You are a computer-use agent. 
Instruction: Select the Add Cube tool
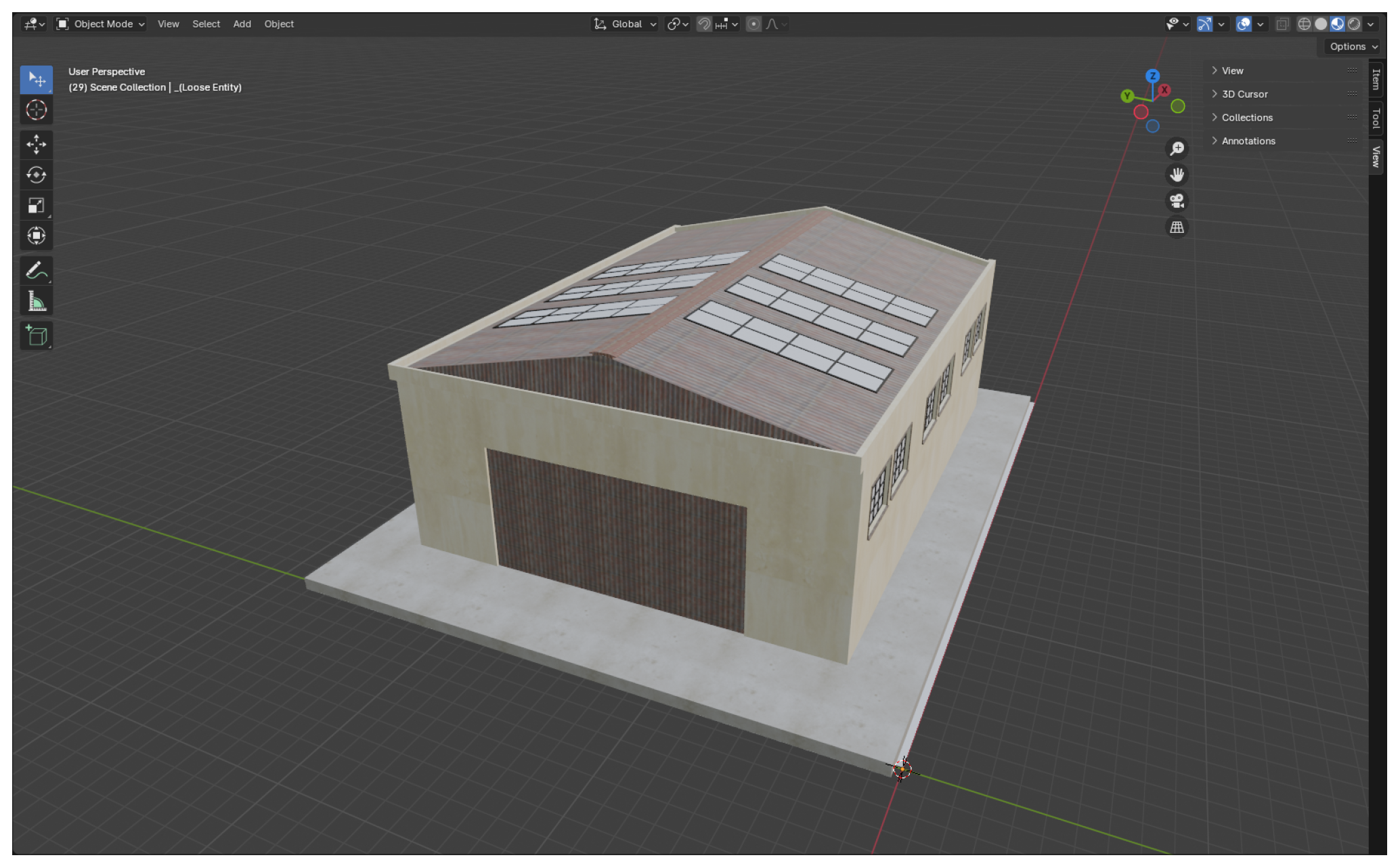(x=36, y=335)
